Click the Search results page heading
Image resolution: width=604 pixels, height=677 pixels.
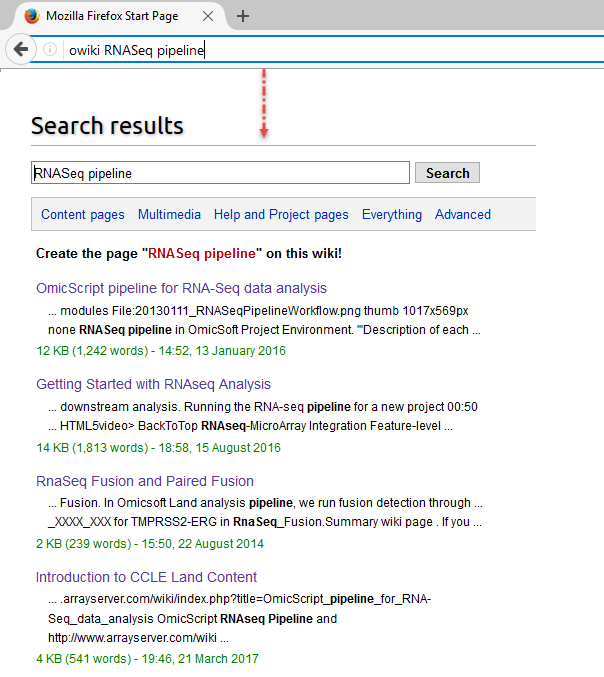tap(107, 126)
